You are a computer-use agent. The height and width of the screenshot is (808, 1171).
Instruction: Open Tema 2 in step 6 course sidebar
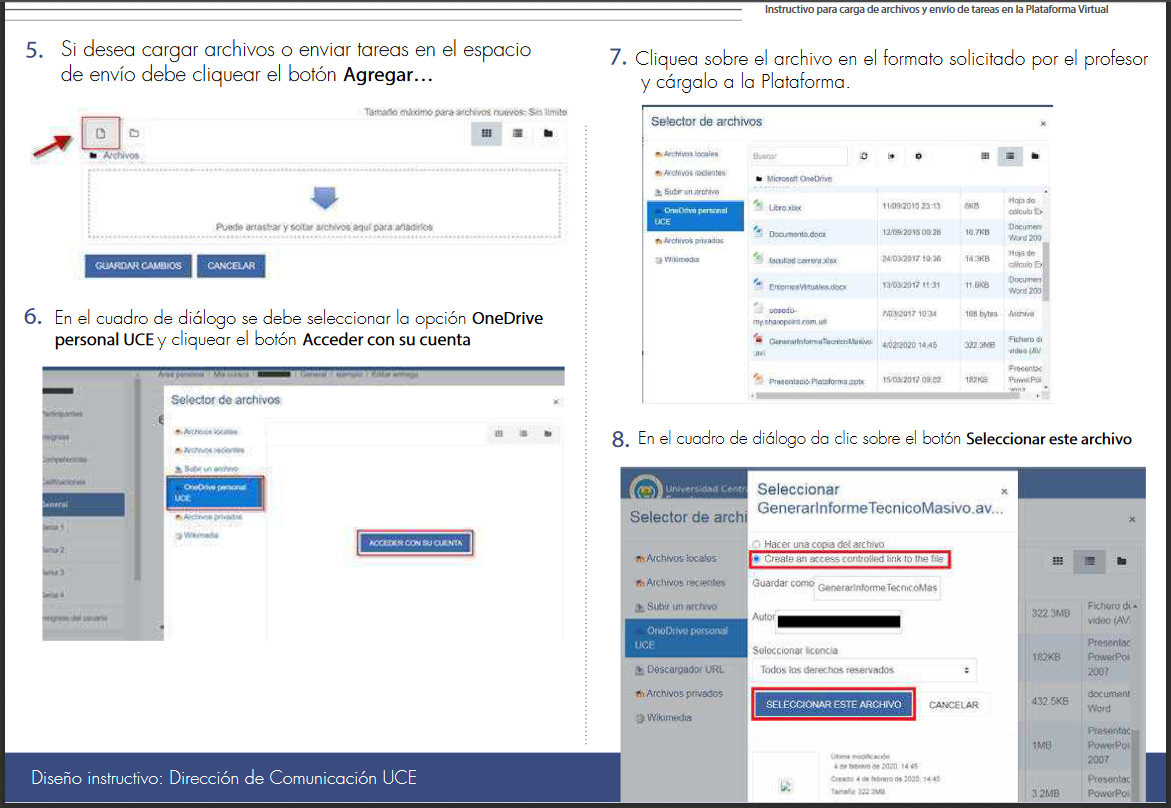point(53,550)
